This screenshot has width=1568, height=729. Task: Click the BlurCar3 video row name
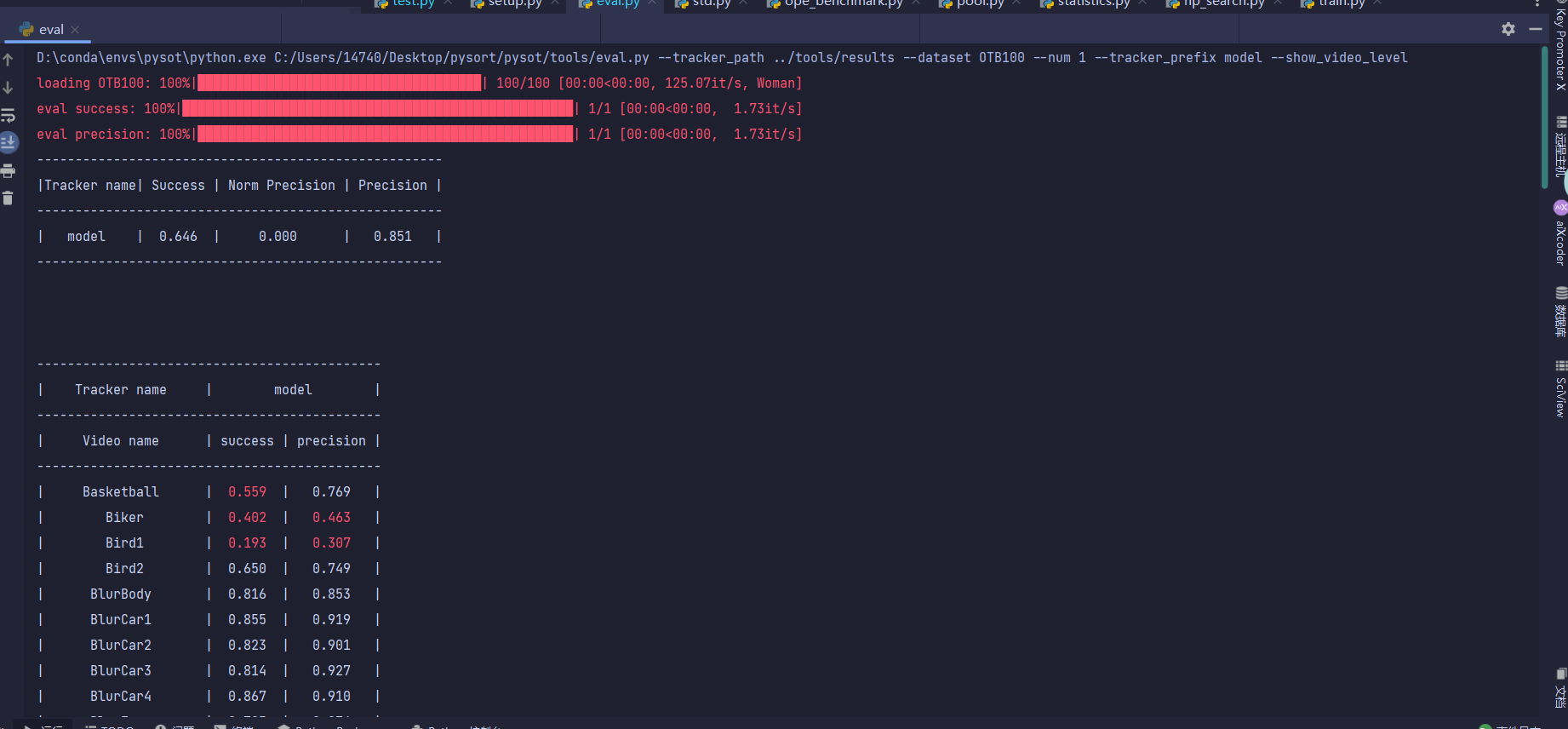pyautogui.click(x=121, y=671)
